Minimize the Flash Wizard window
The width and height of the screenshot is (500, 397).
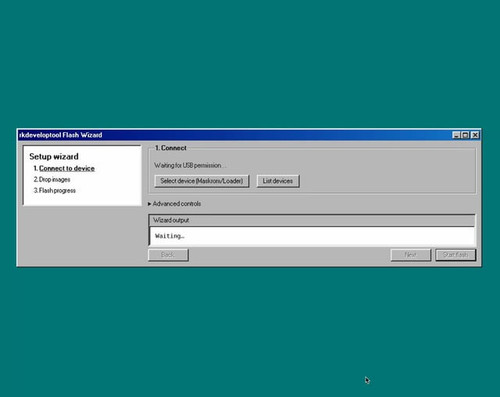coord(456,135)
